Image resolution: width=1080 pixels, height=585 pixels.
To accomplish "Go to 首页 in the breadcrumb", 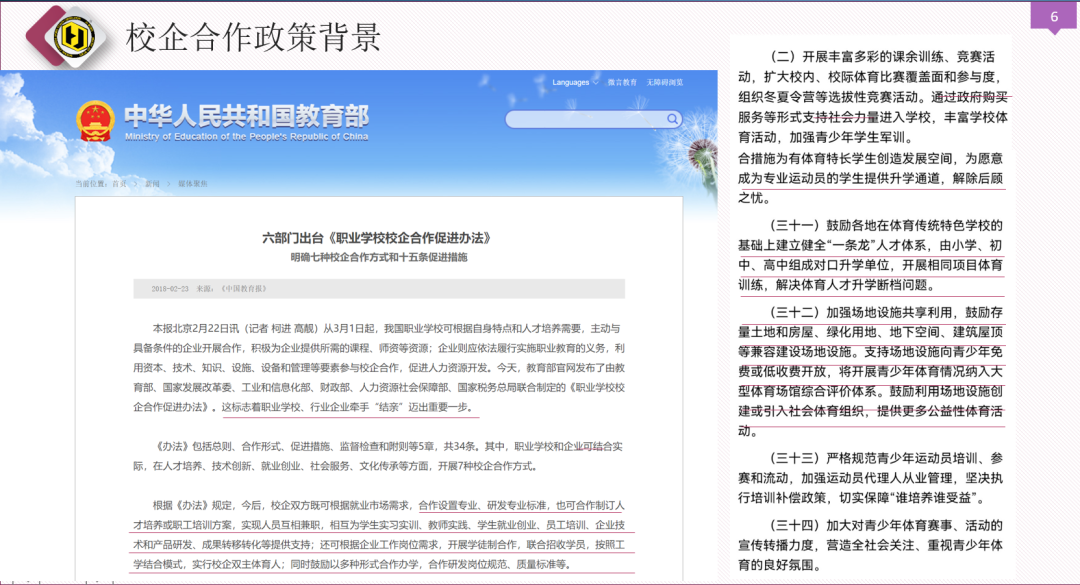I will 119,184.
